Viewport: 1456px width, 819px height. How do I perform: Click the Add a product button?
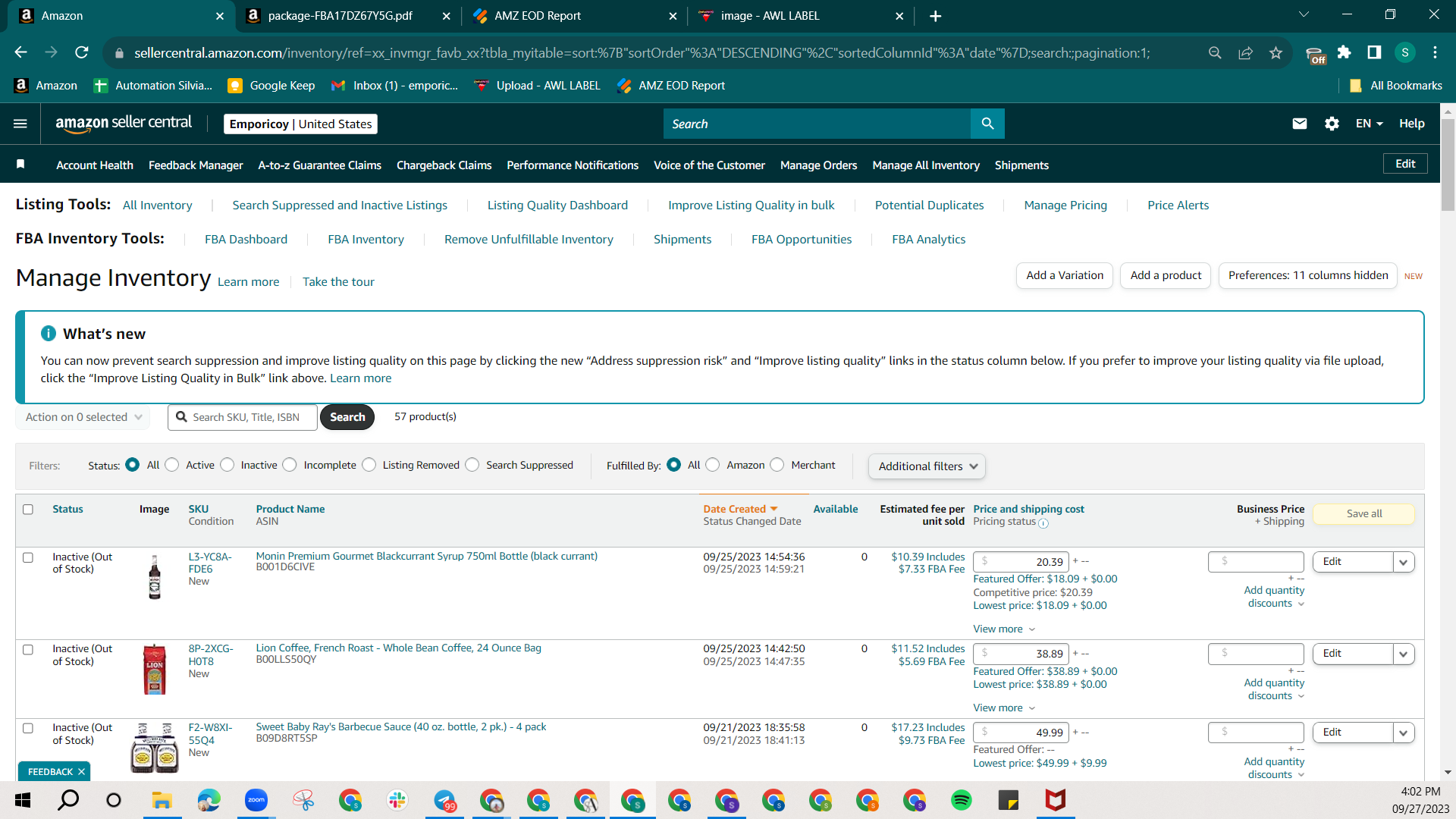1166,275
